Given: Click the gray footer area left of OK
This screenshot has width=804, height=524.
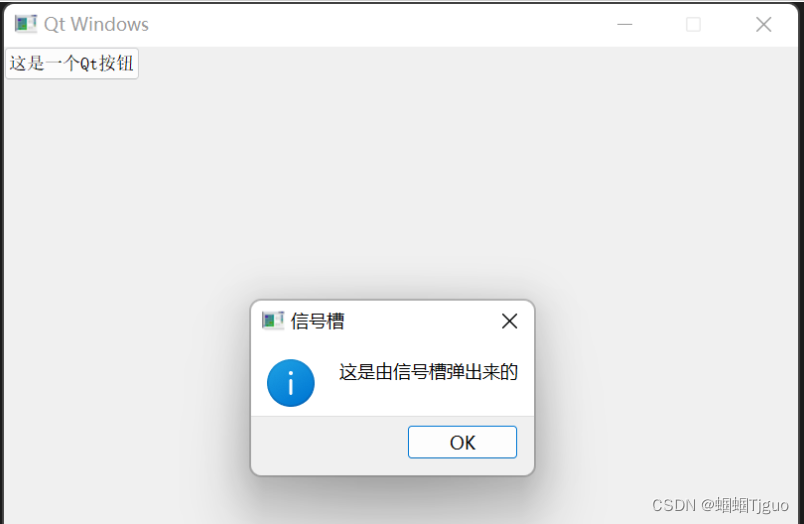Looking at the screenshot, I should (x=329, y=445).
